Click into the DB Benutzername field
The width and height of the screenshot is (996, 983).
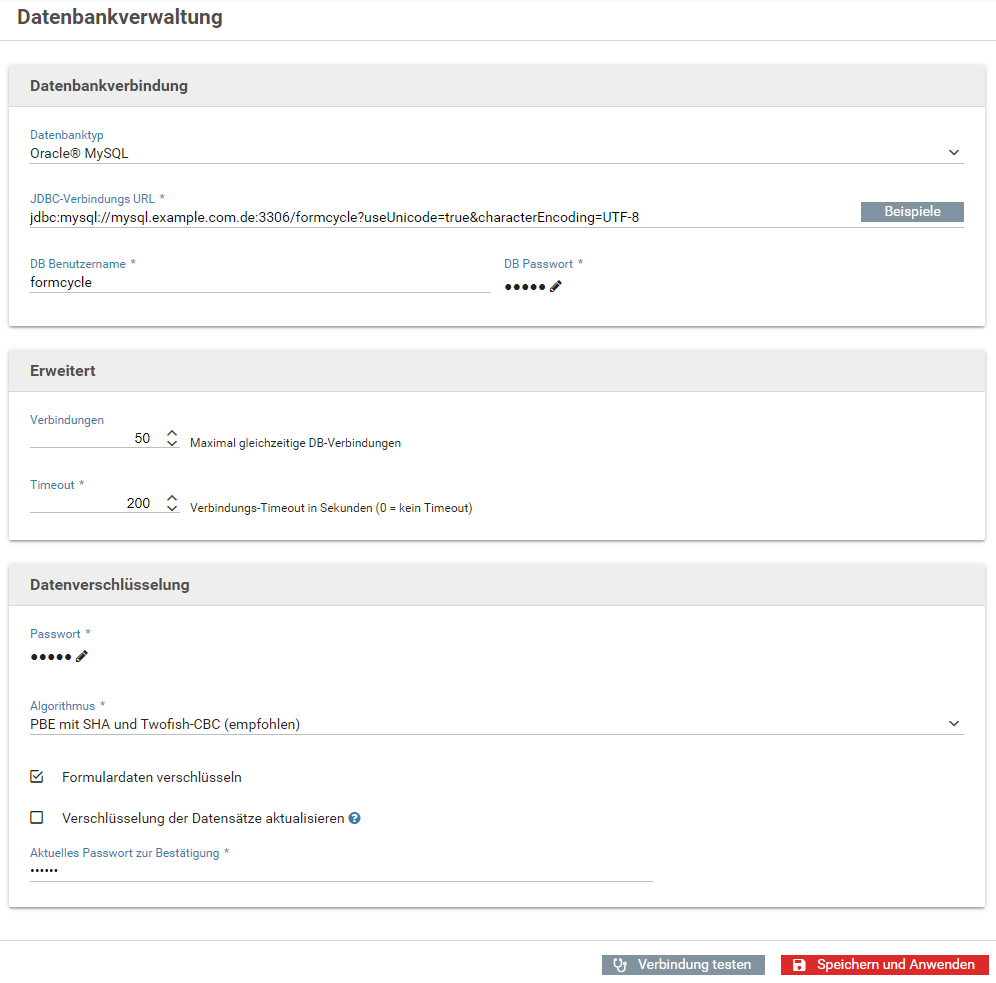pyautogui.click(x=259, y=283)
